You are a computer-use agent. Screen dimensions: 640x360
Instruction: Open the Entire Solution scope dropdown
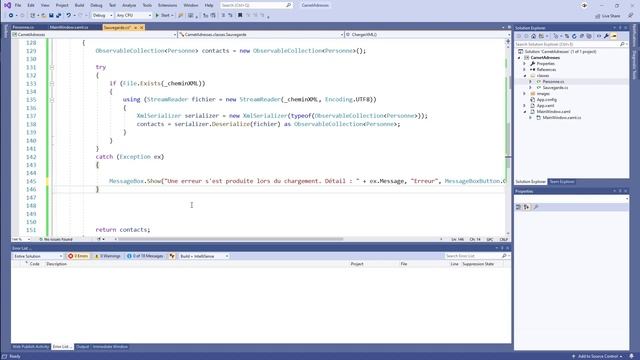(x=38, y=256)
